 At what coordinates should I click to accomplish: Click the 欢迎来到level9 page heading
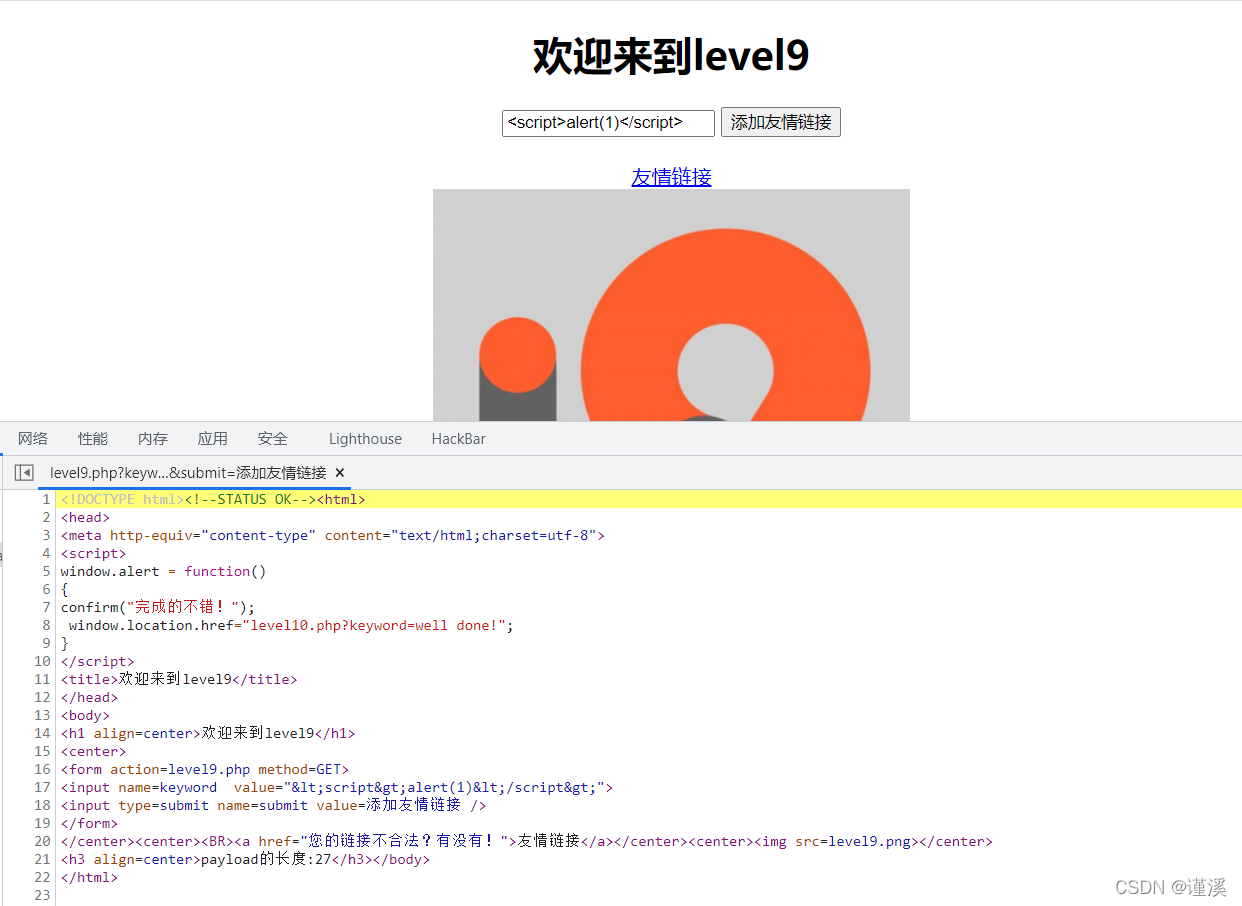point(671,56)
